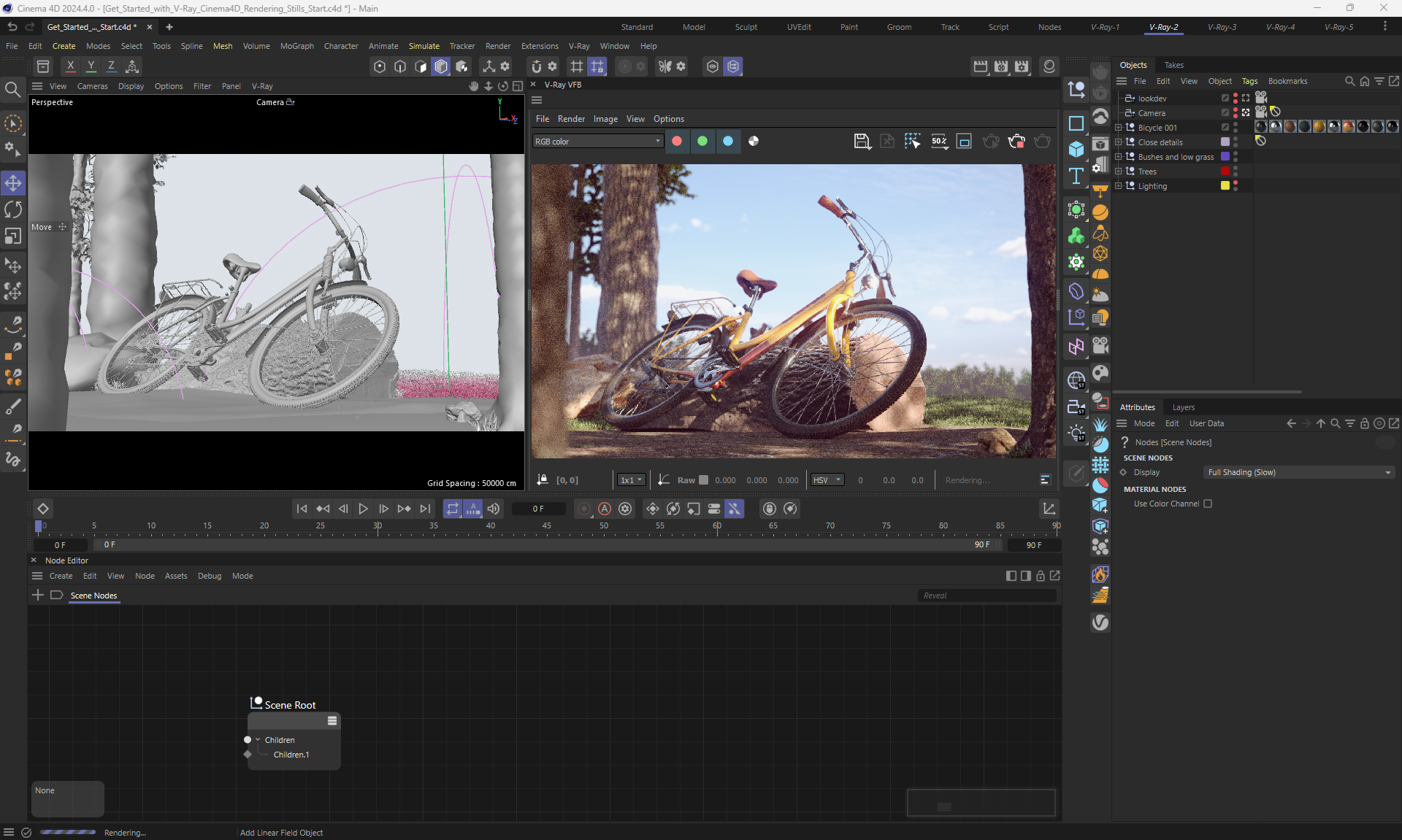
Task: Toggle the X axis lock
Action: point(70,66)
